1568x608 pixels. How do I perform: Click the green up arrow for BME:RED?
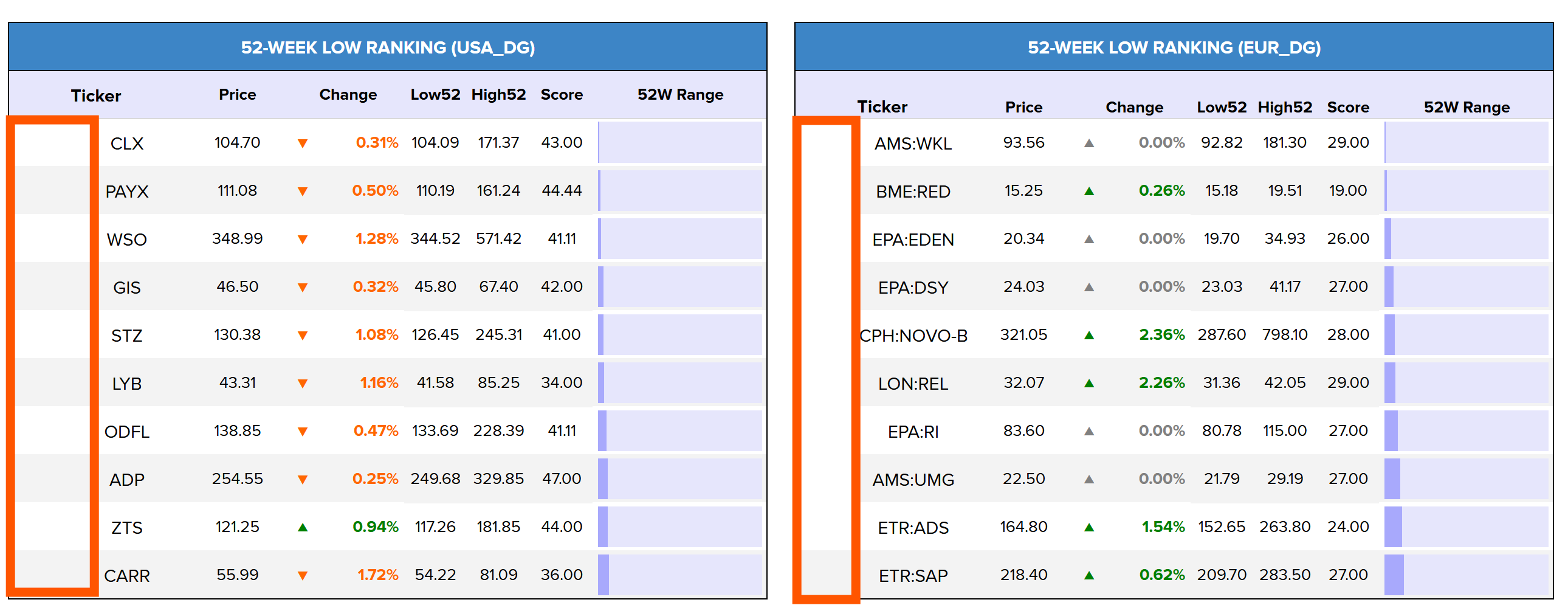pos(1089,192)
